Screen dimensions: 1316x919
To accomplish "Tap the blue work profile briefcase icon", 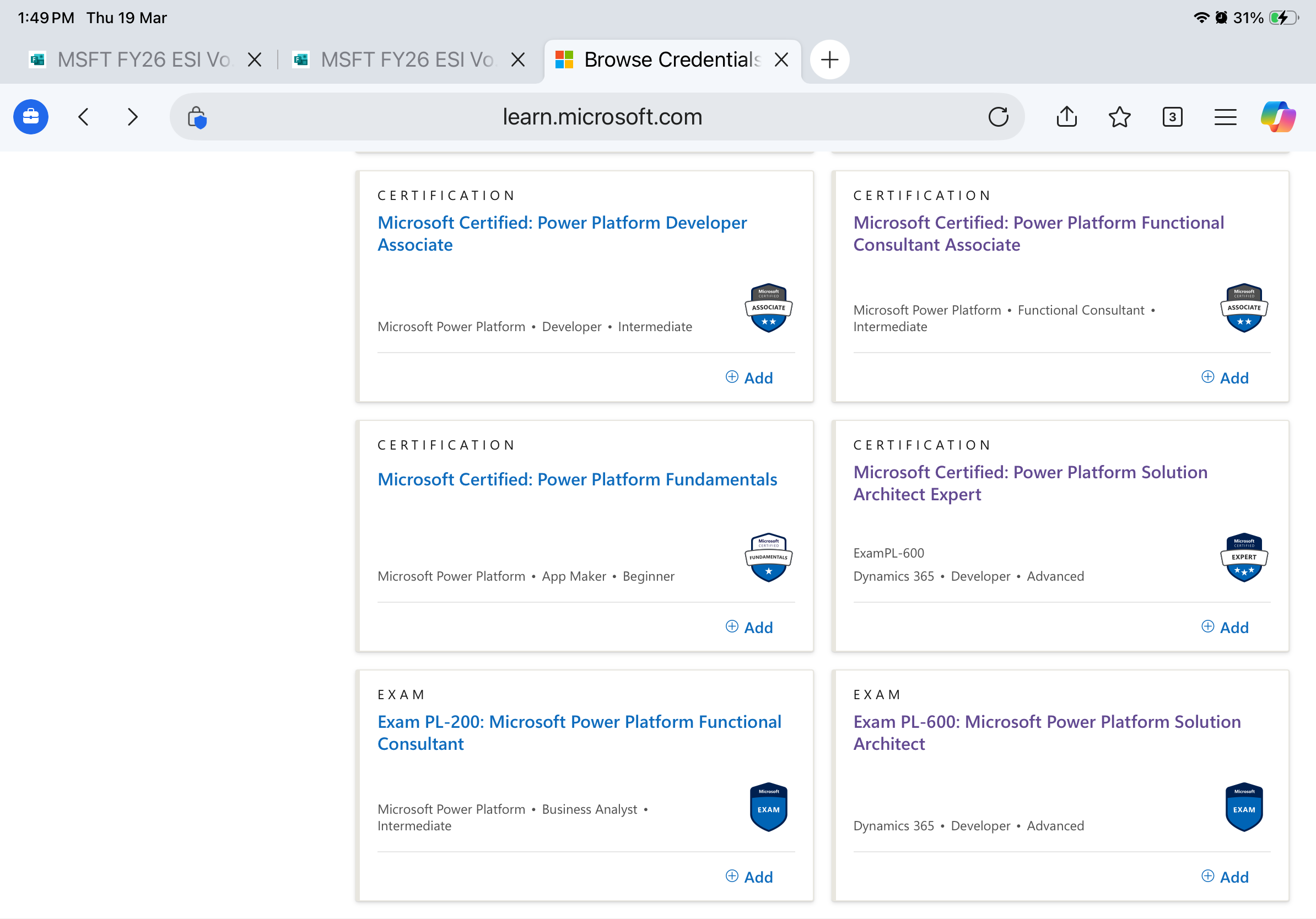I will pos(31,117).
